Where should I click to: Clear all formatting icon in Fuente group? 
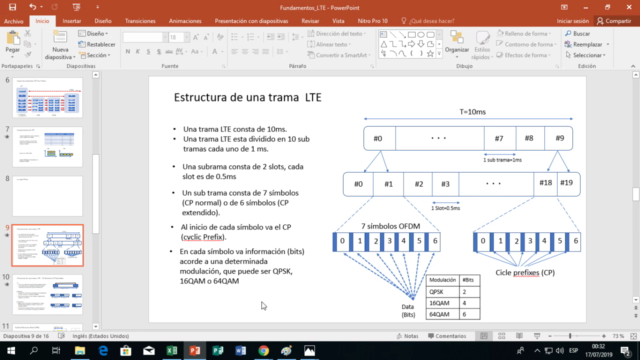[x=220, y=38]
